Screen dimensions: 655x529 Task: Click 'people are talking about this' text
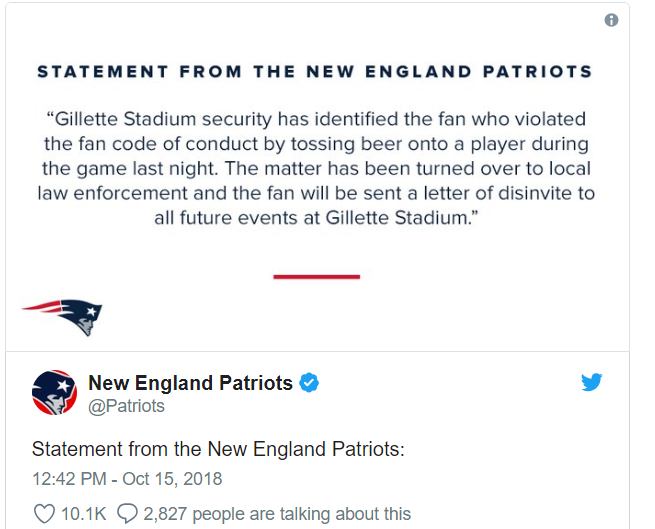(x=302, y=514)
